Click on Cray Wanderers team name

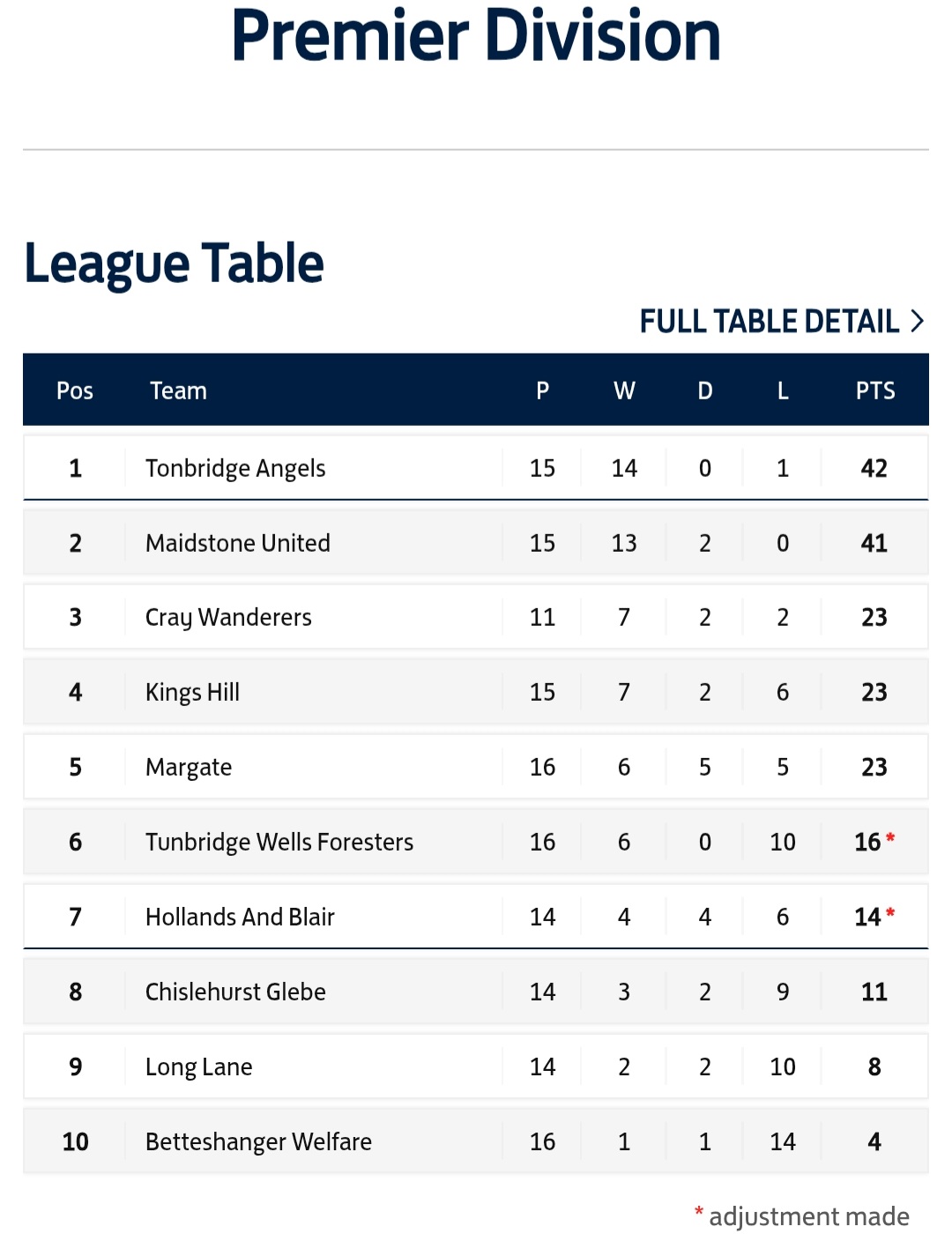point(228,617)
